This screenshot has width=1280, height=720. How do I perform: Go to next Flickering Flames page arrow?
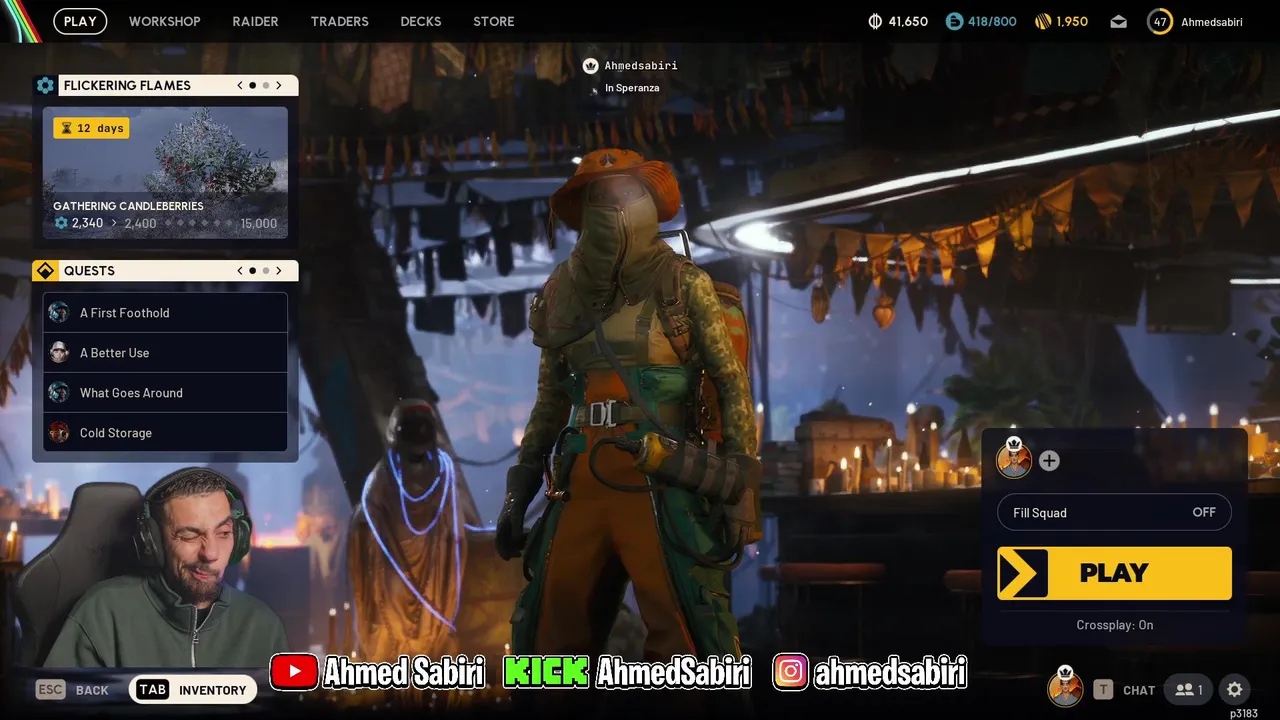point(279,85)
